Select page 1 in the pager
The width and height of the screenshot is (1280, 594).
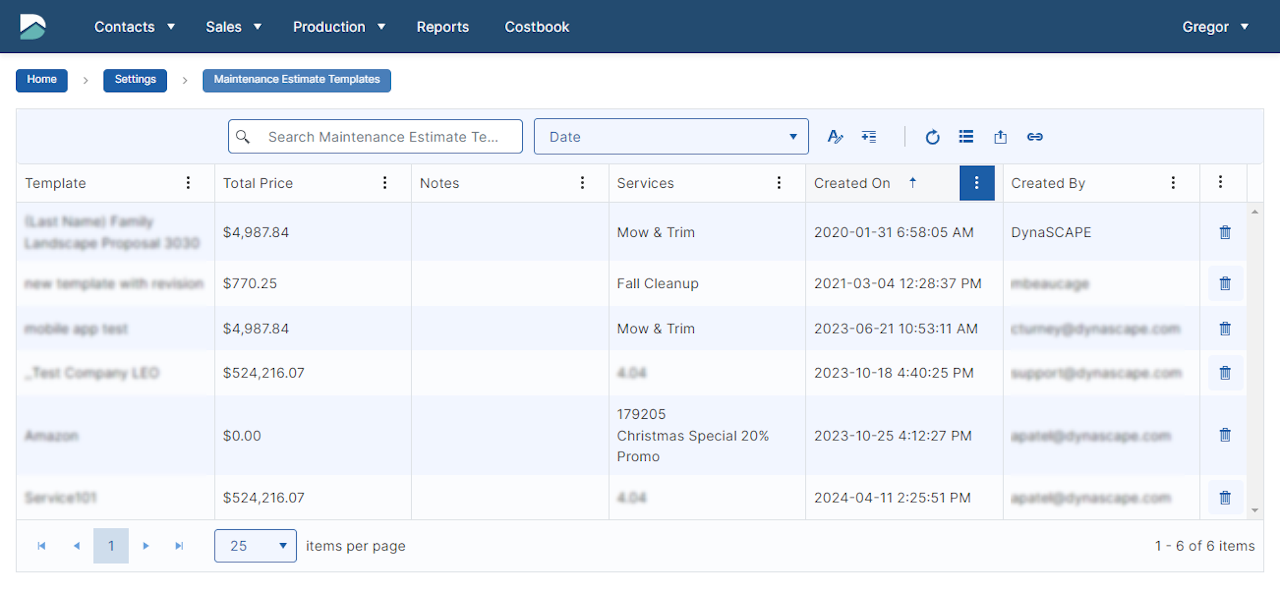click(111, 546)
